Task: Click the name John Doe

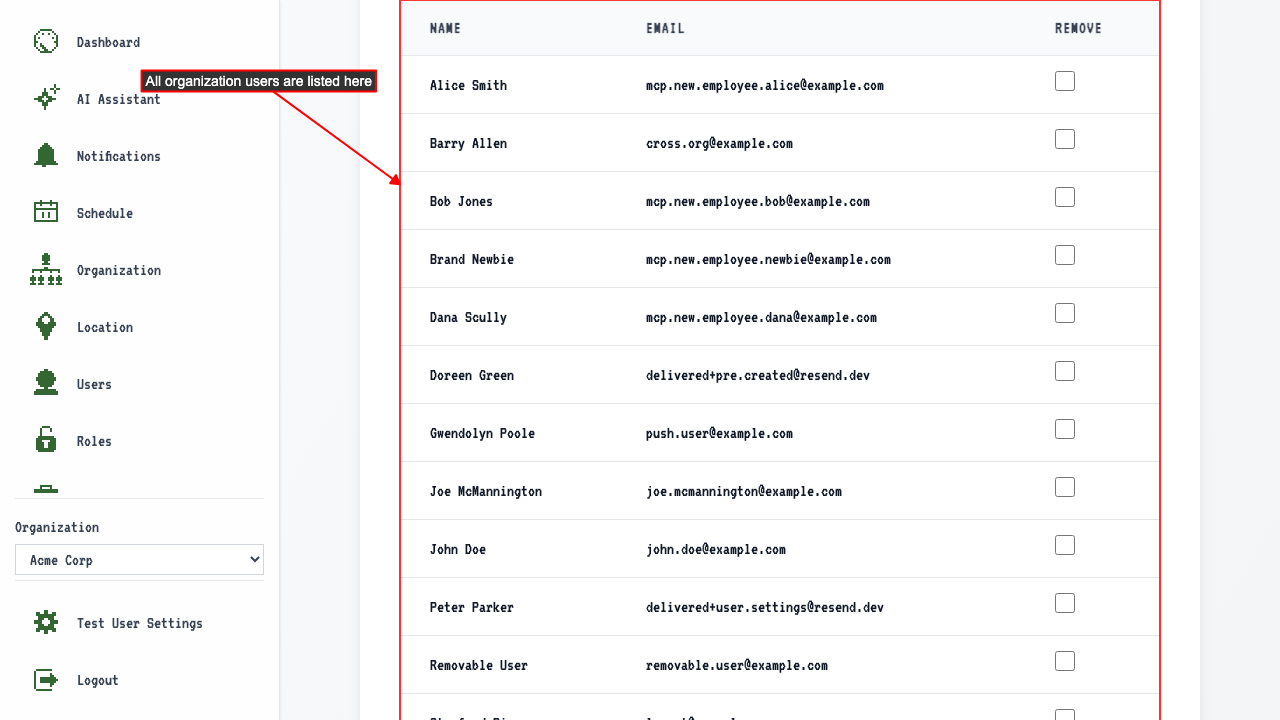Action: click(x=458, y=549)
